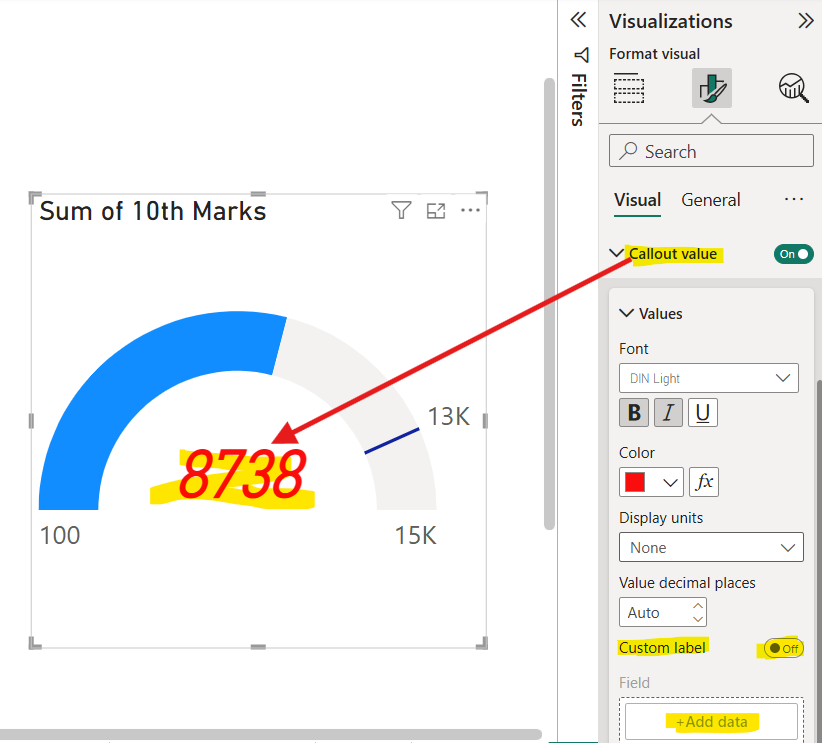Expand the Filters pane double chevron

(x=578, y=20)
